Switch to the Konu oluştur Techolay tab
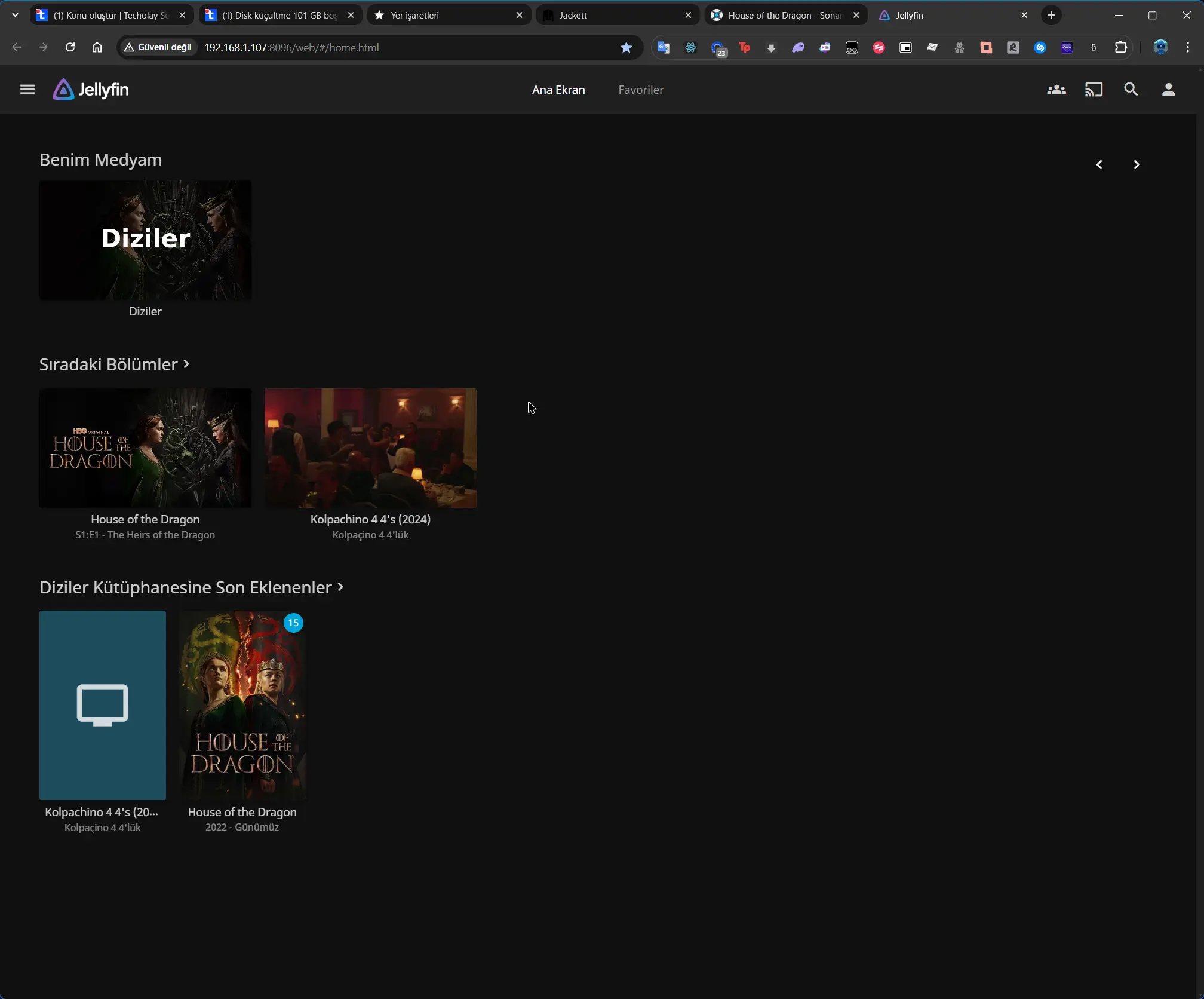 (111, 16)
